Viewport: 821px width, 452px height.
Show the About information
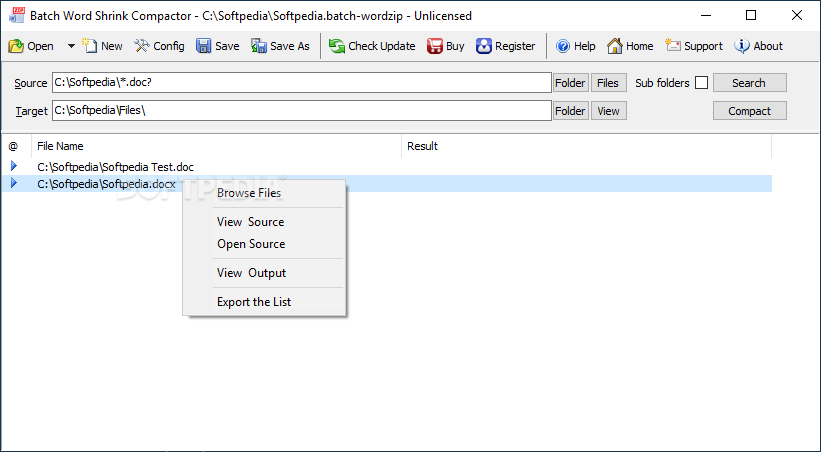click(758, 46)
